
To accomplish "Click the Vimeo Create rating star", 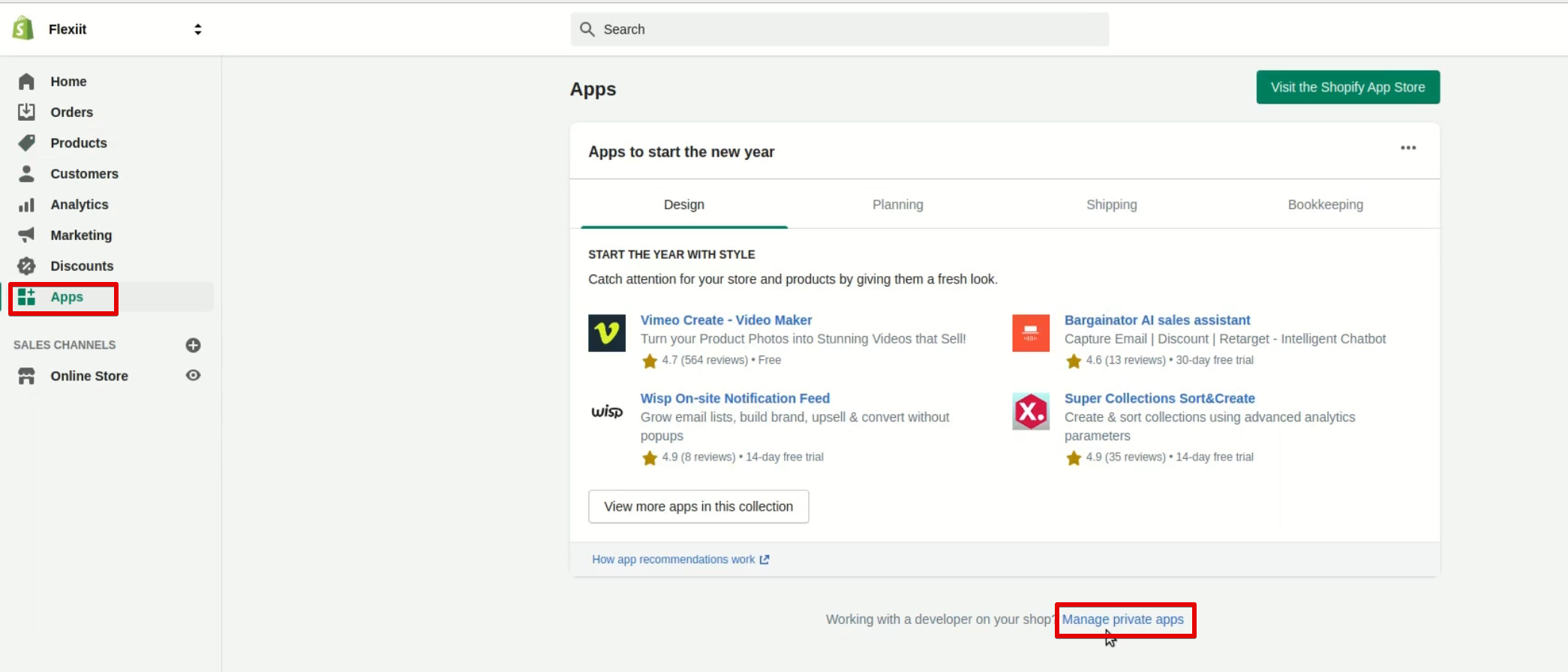I will coord(650,361).
